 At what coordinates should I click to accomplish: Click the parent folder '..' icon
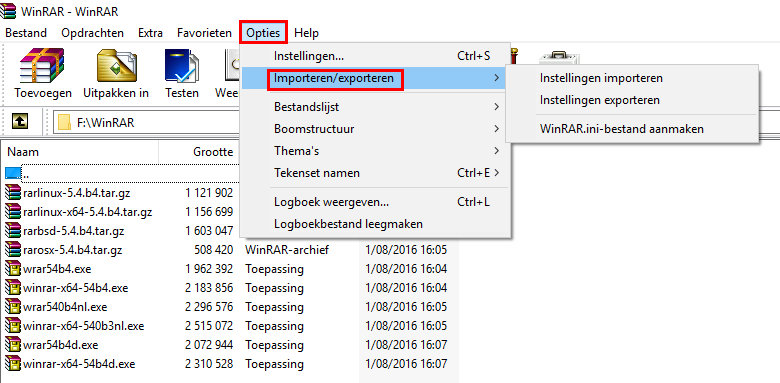pyautogui.click(x=13, y=173)
